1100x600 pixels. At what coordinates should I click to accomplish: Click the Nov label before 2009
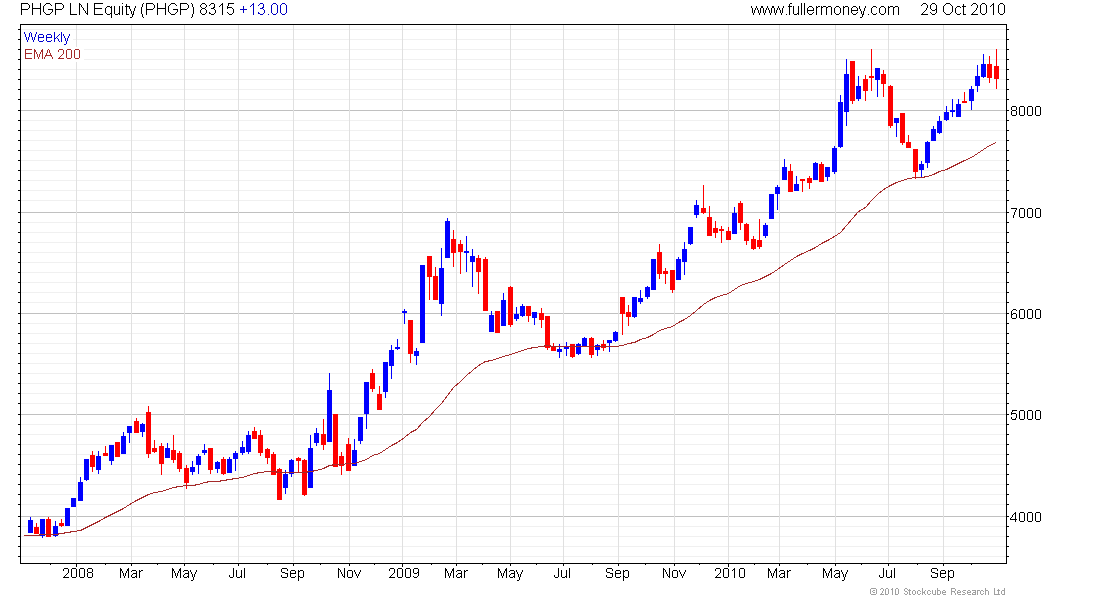click(349, 573)
